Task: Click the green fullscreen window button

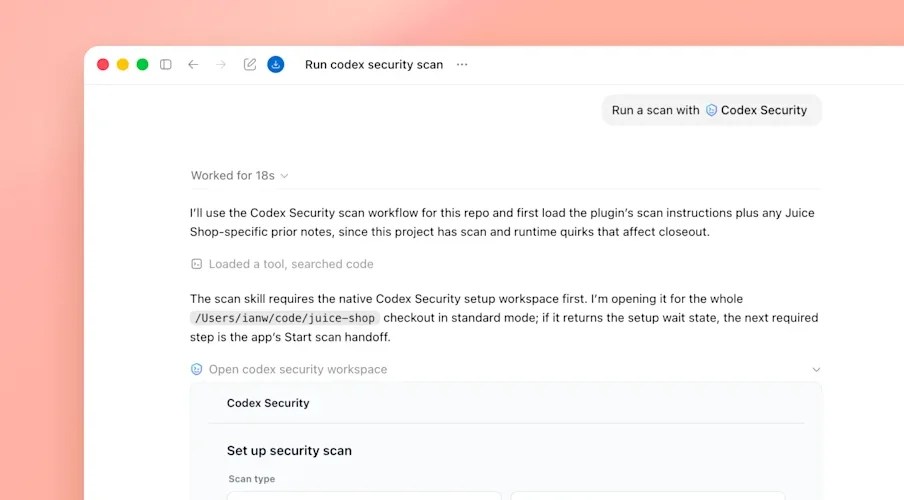Action: [142, 65]
